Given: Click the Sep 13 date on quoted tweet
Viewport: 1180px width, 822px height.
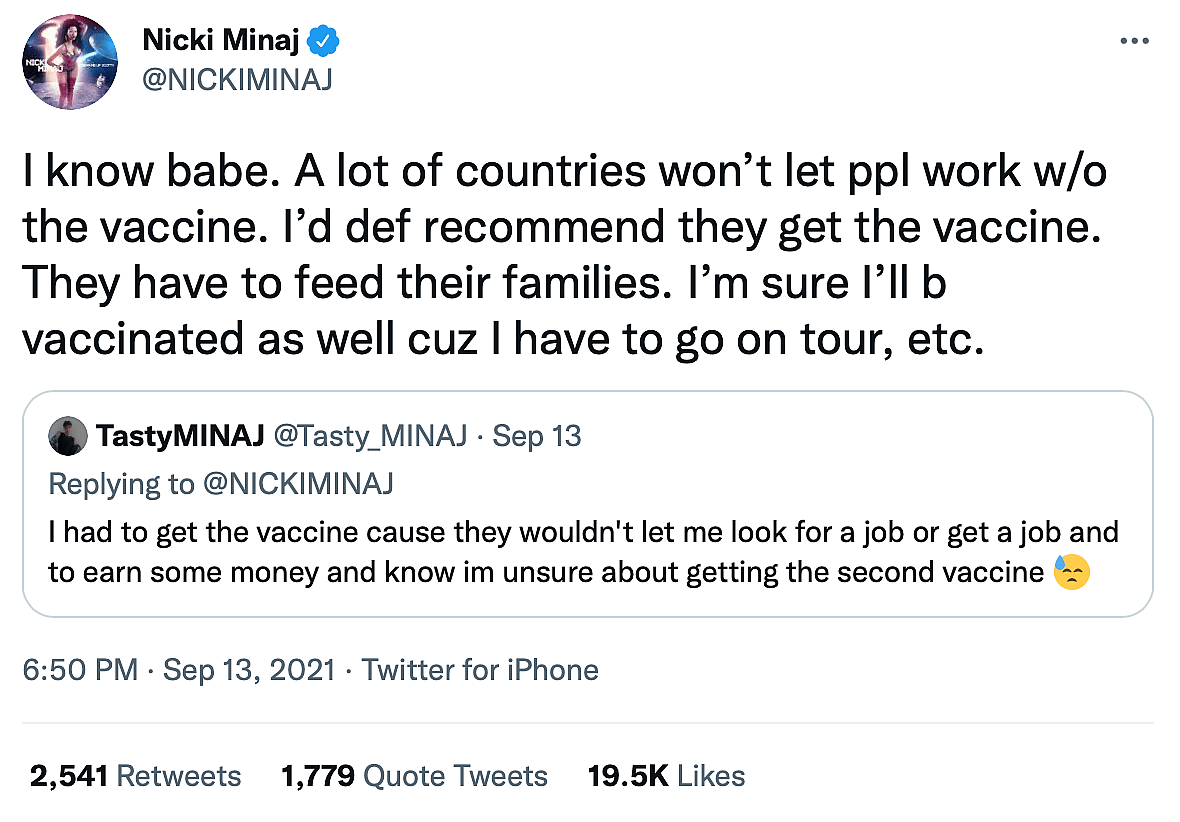Looking at the screenshot, I should pos(538,437).
